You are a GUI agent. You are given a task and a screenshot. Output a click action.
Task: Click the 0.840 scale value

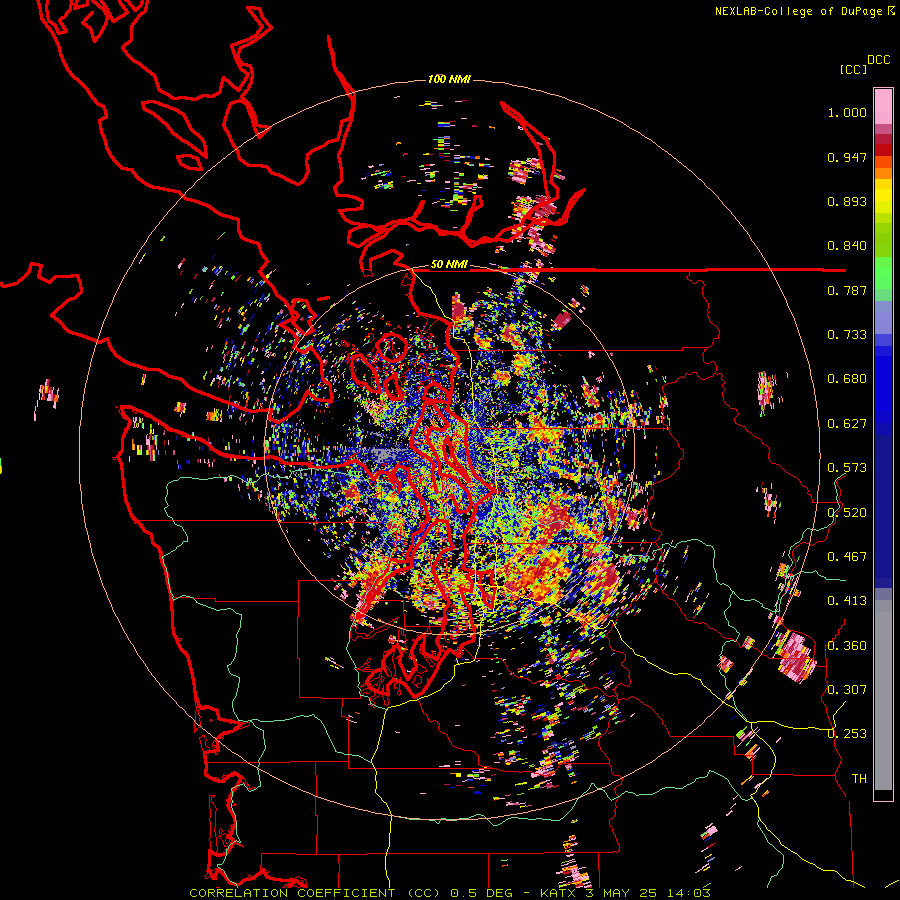click(847, 246)
